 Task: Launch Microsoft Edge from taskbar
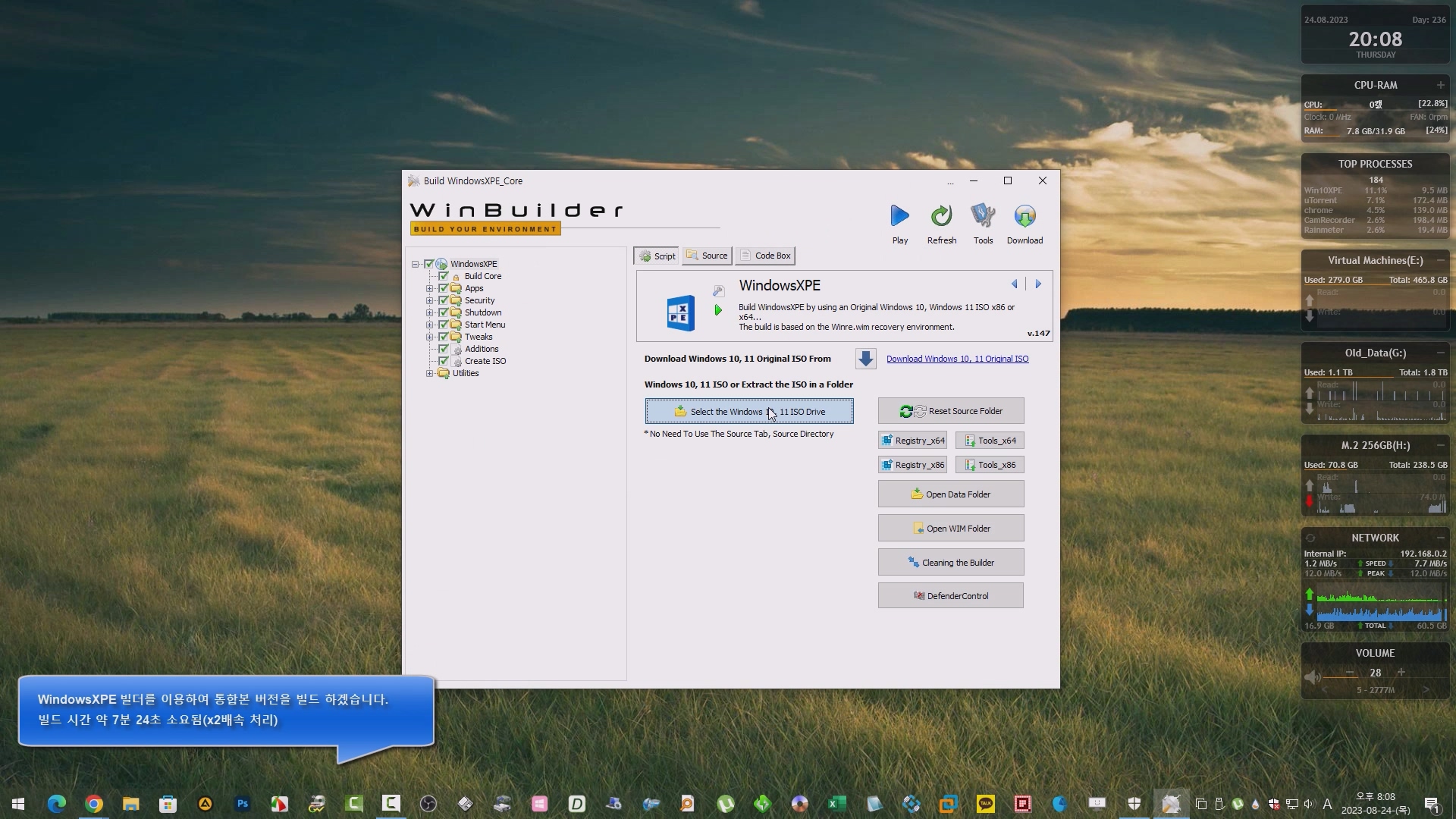click(56, 804)
